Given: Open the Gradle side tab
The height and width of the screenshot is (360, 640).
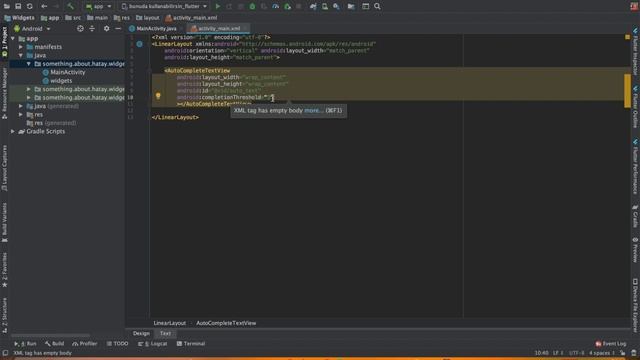Looking at the screenshot, I should pyautogui.click(x=635, y=216).
